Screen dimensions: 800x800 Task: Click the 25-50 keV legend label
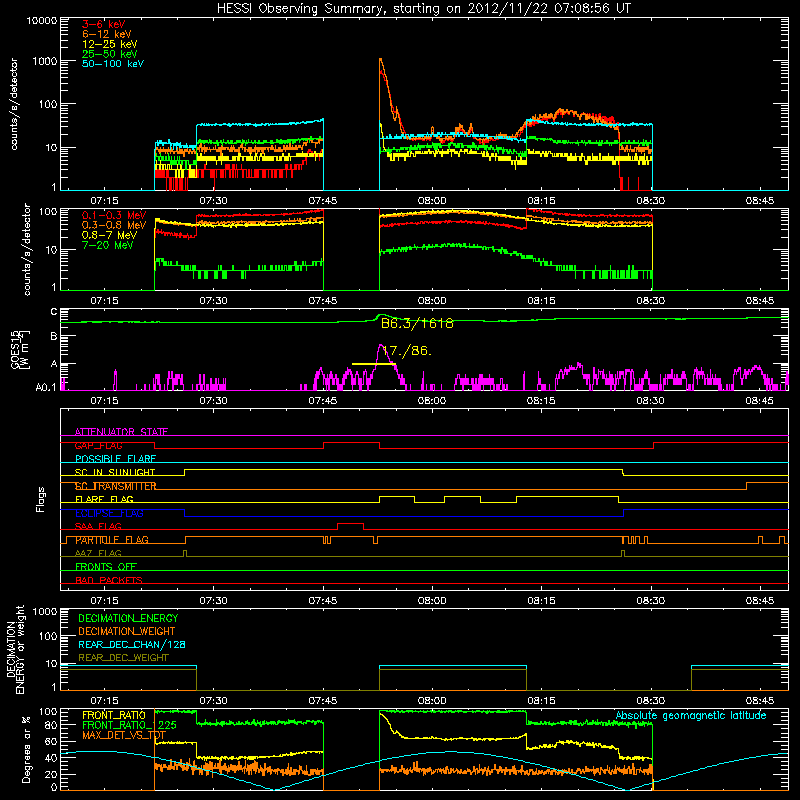point(110,54)
